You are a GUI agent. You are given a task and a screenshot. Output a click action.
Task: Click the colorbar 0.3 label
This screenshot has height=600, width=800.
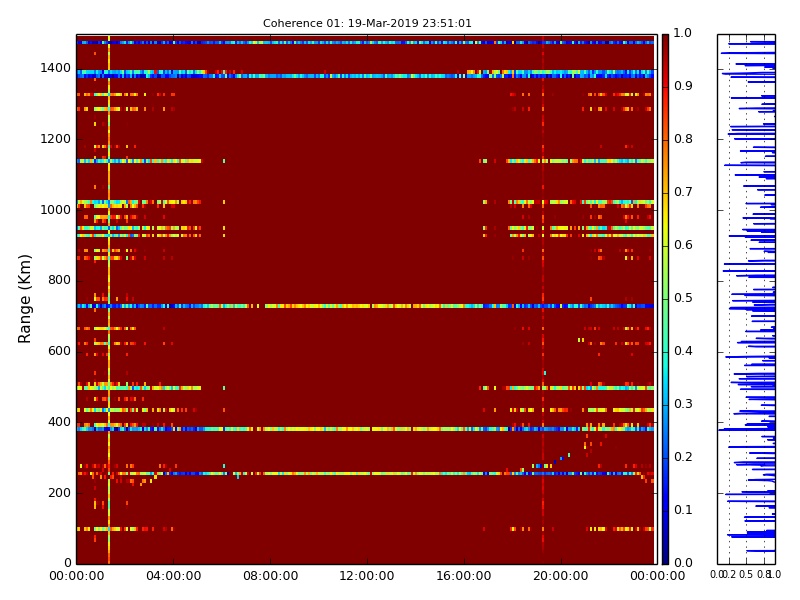683,404
